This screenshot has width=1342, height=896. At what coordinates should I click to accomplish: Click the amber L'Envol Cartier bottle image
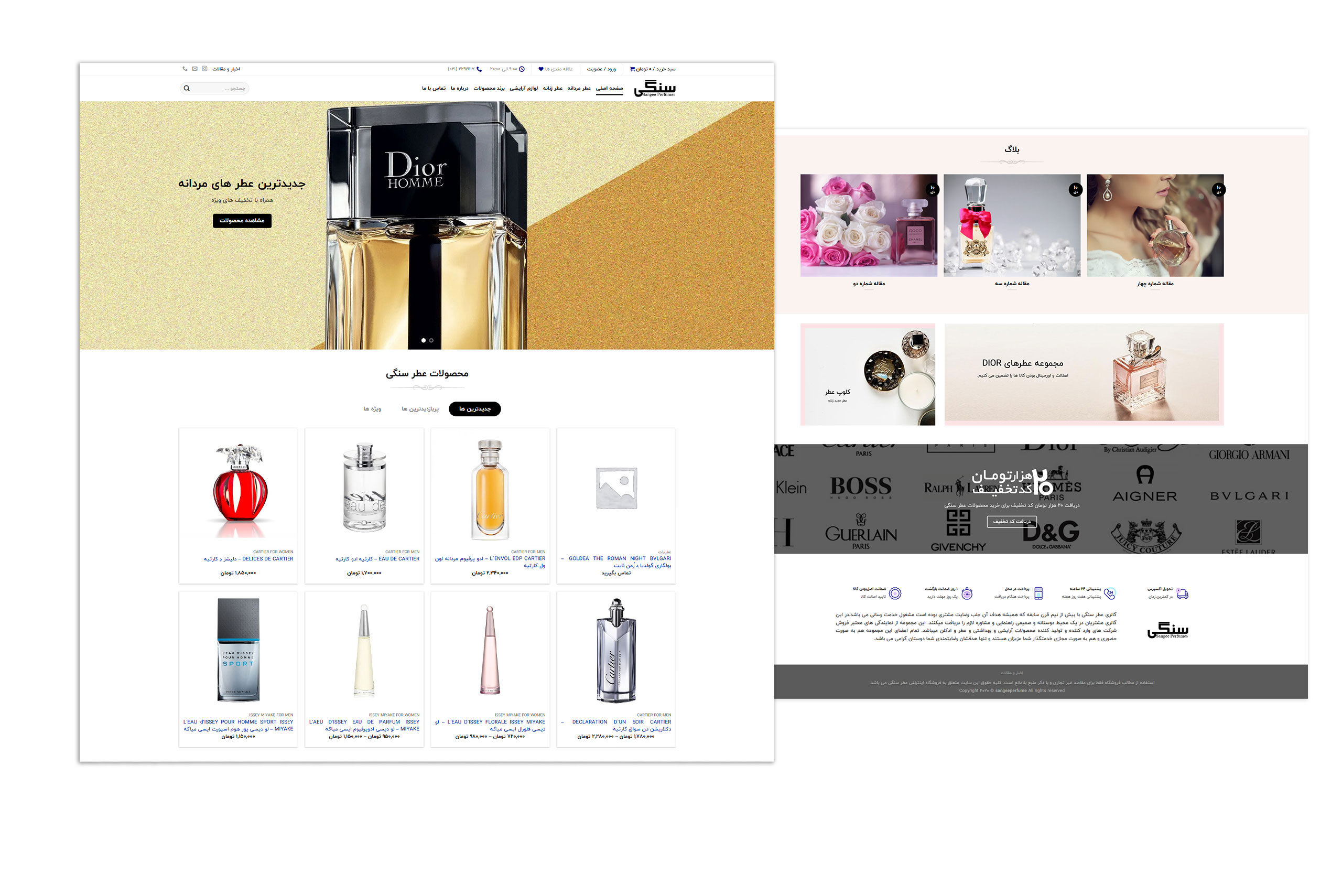[490, 490]
